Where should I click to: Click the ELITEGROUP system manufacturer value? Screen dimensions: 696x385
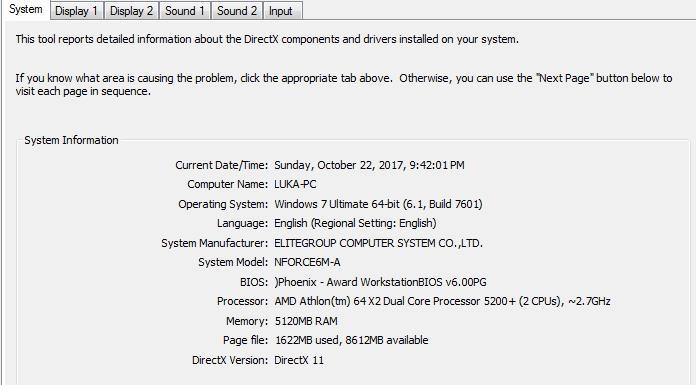coord(378,243)
